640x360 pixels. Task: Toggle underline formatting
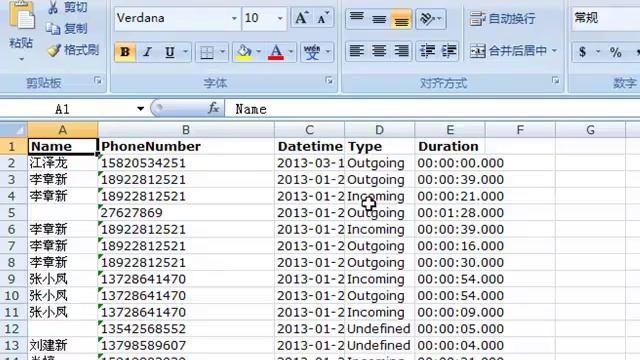(x=170, y=52)
